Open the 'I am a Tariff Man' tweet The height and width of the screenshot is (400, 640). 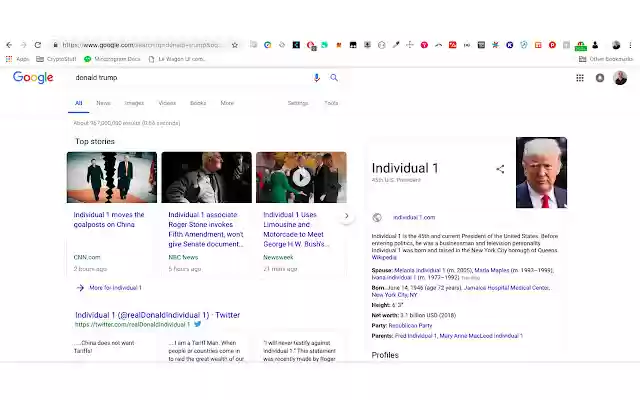click(x=206, y=351)
